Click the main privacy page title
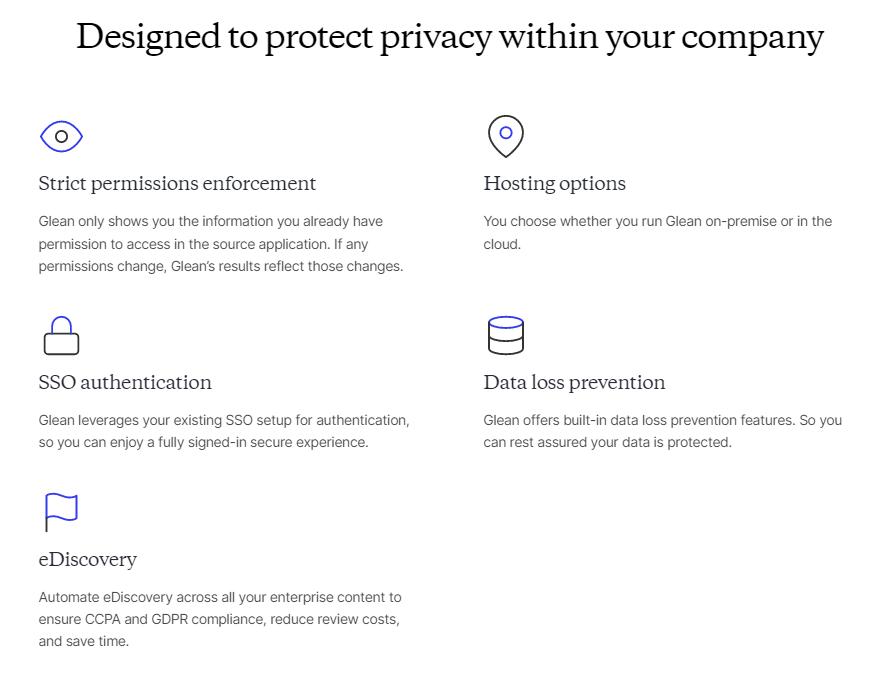This screenshot has height=680, width=882. (x=449, y=37)
